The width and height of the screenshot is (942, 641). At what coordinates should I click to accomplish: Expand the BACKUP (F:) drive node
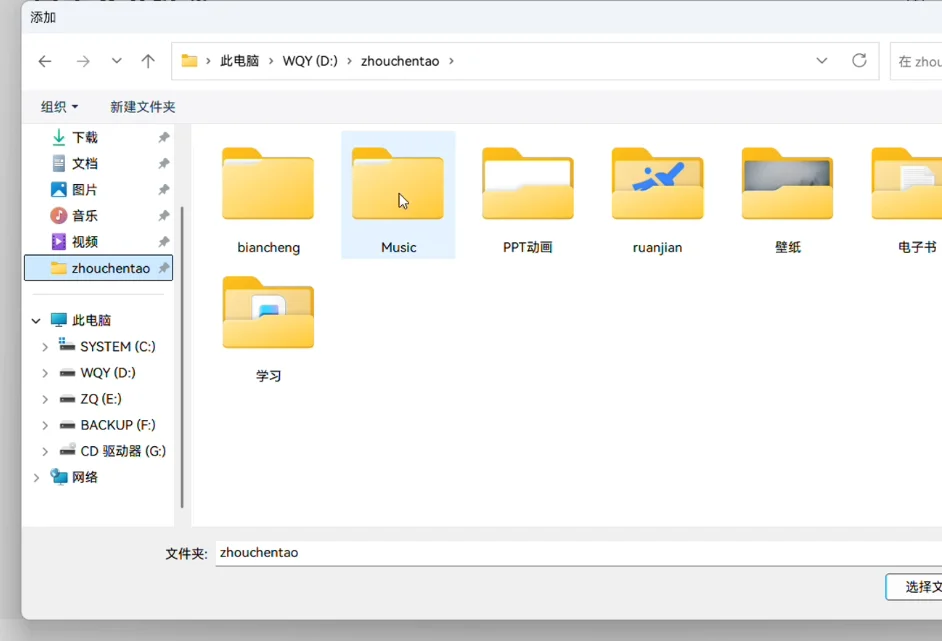point(44,425)
